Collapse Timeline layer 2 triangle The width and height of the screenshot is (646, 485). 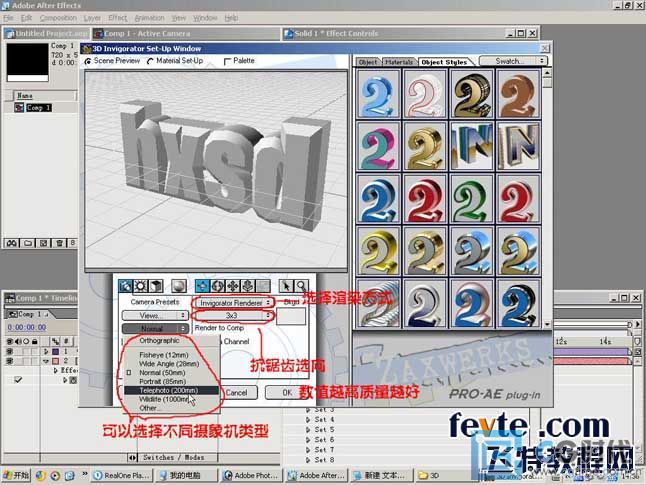pyautogui.click(x=46, y=361)
